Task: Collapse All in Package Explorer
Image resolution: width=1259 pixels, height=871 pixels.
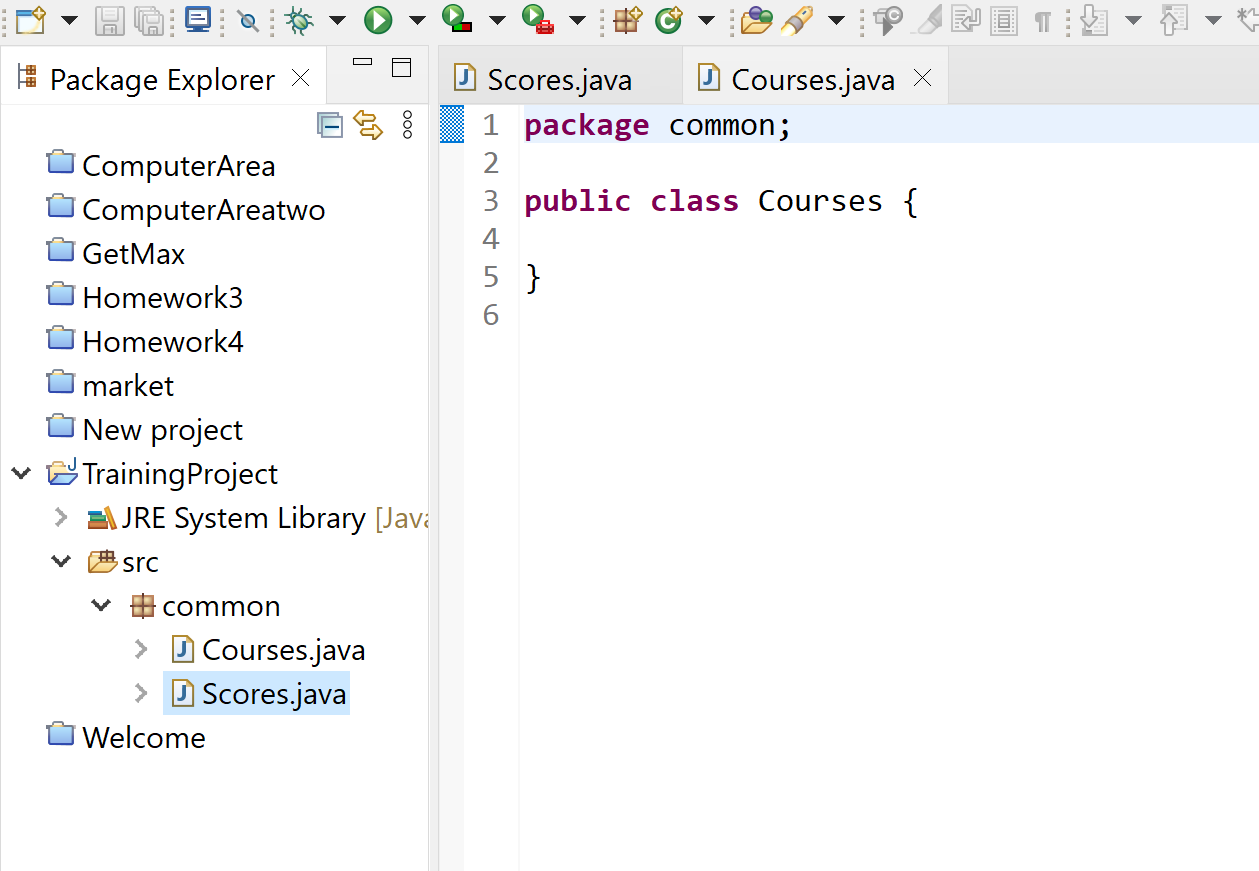Action: 330,125
